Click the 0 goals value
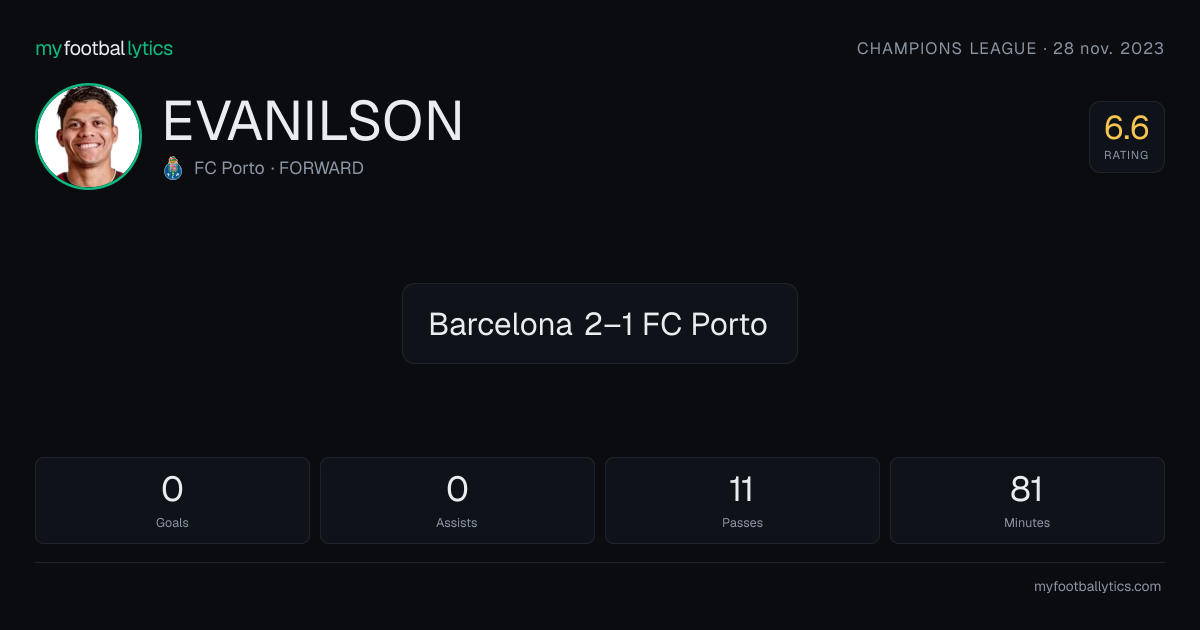This screenshot has height=630, width=1200. (x=172, y=489)
